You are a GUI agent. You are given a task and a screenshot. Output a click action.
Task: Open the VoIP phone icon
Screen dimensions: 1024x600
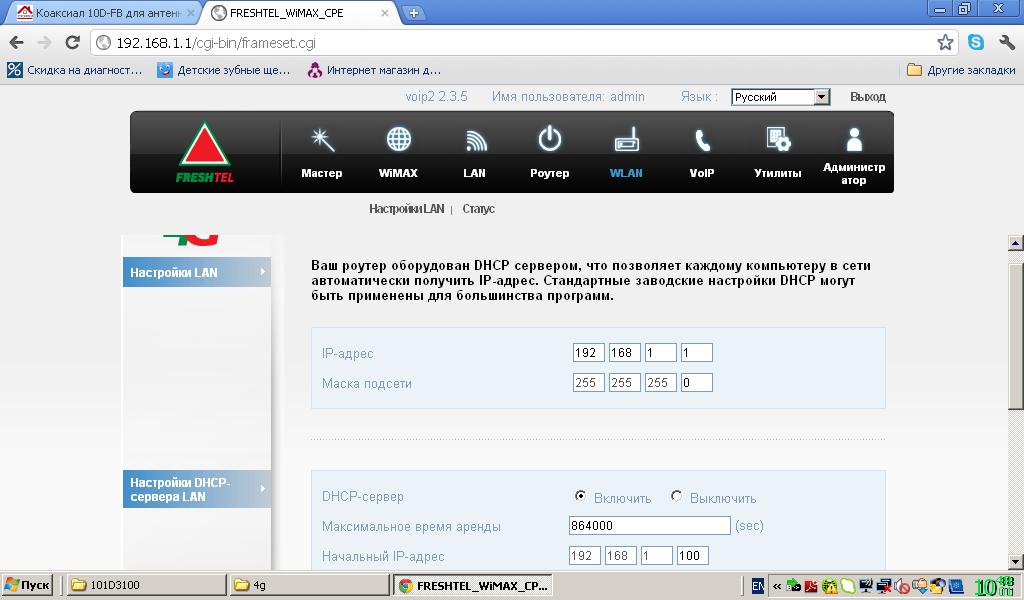coord(702,140)
